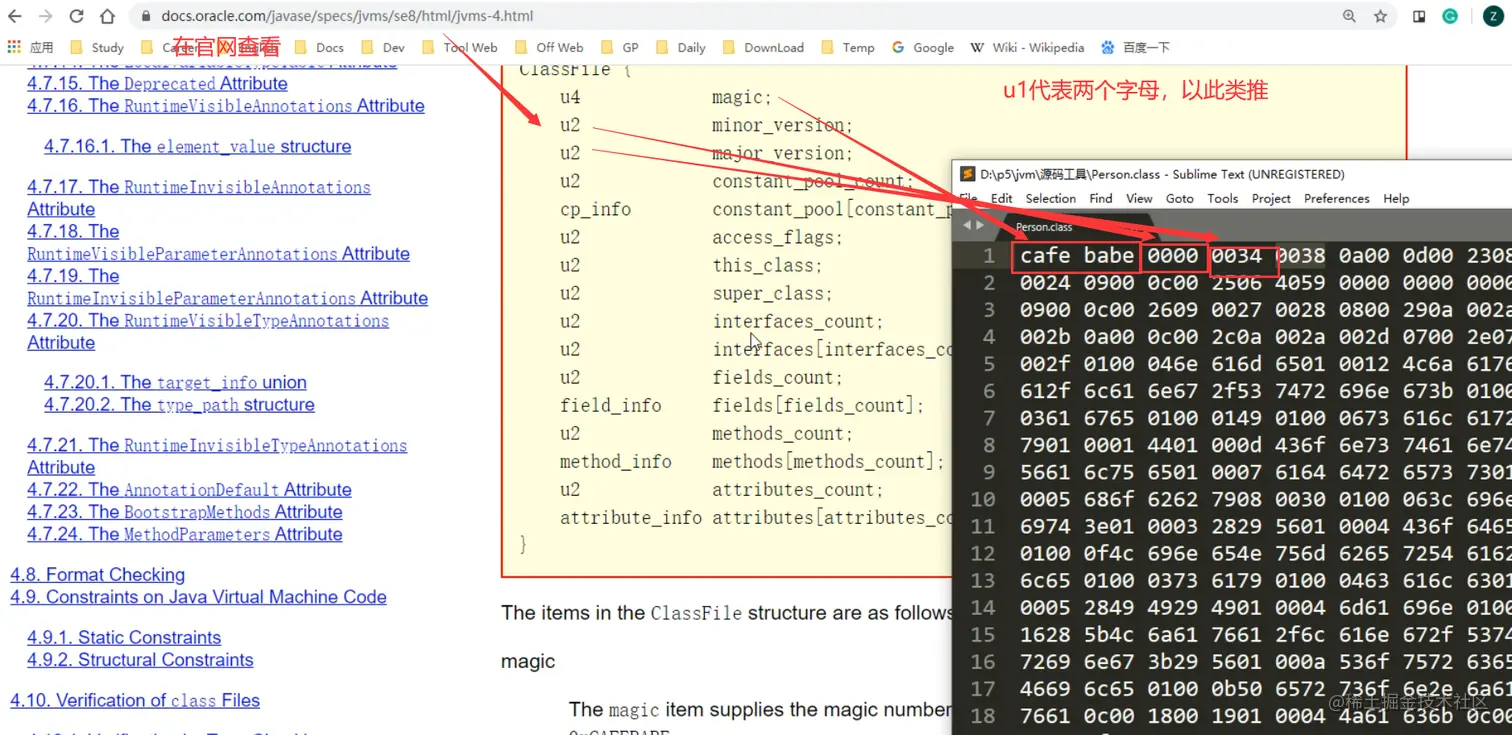The height and width of the screenshot is (735, 1512).
Task: Click line number 10 in Sublime gutter
Action: (x=982, y=499)
